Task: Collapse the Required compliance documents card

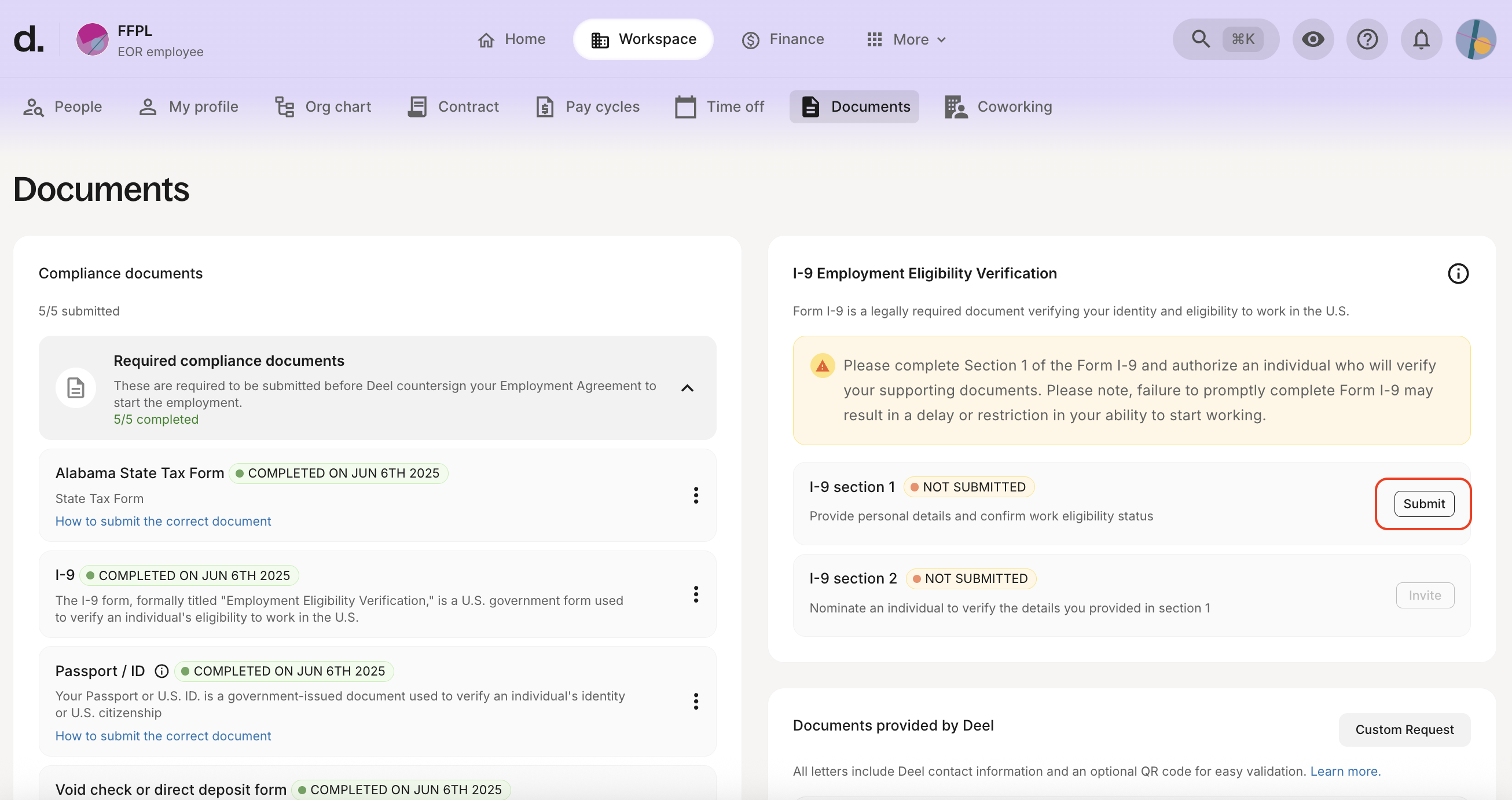Action: [687, 388]
